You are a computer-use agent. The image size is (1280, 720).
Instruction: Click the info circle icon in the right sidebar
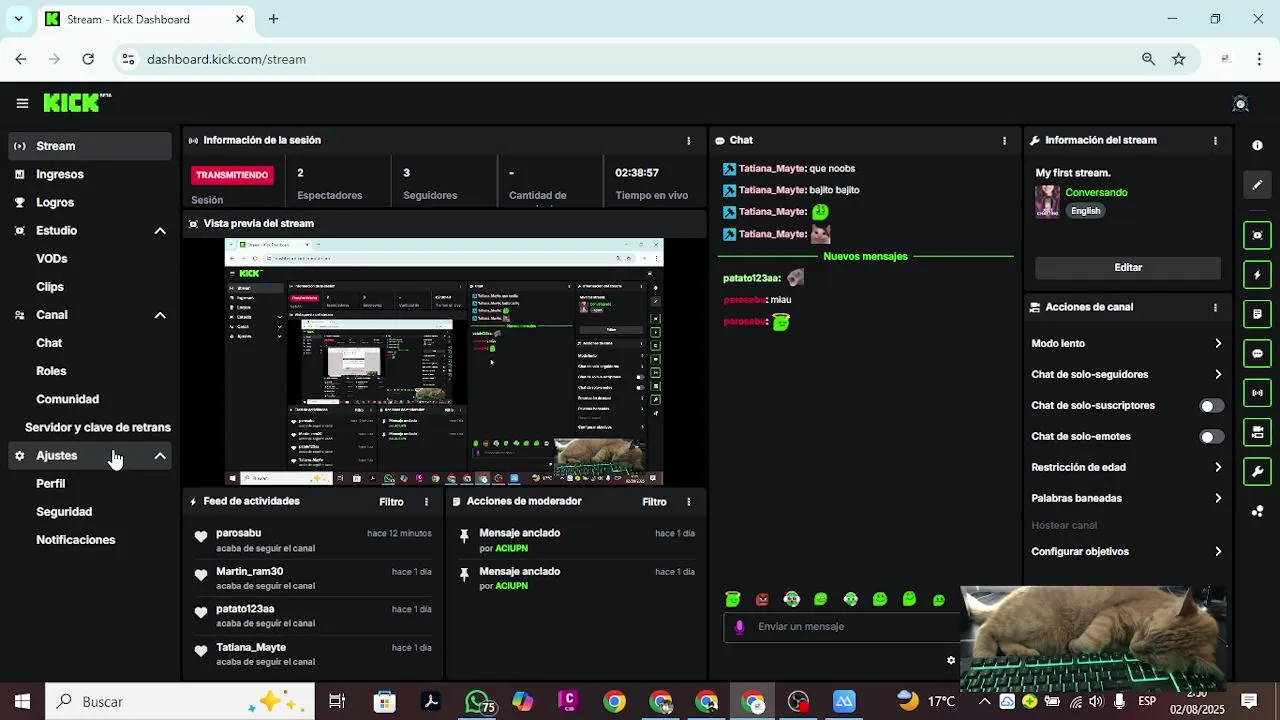click(x=1257, y=145)
